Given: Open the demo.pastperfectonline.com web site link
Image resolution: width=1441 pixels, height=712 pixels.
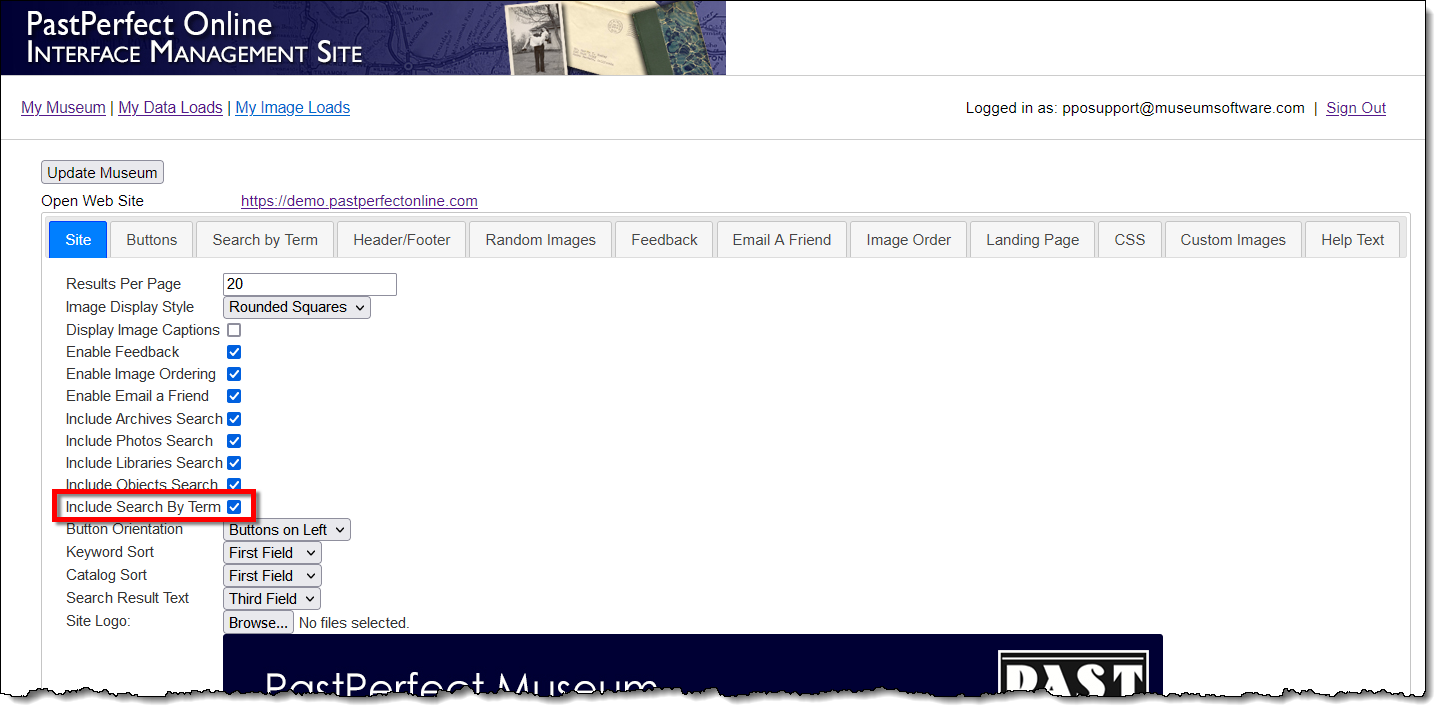Looking at the screenshot, I should [359, 201].
